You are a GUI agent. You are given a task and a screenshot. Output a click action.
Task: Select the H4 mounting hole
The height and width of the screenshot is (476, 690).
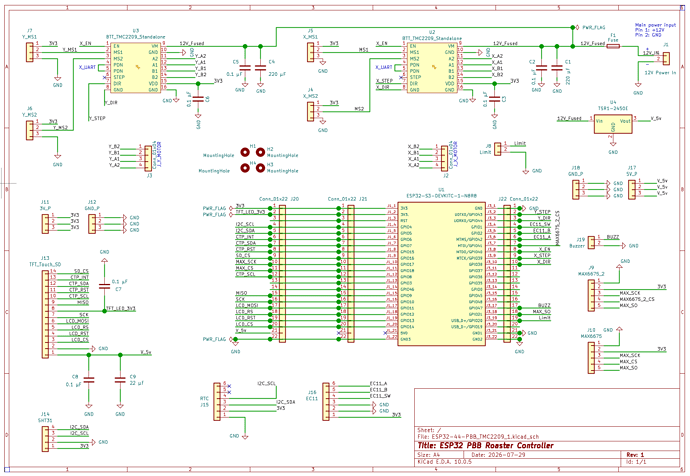245,168
